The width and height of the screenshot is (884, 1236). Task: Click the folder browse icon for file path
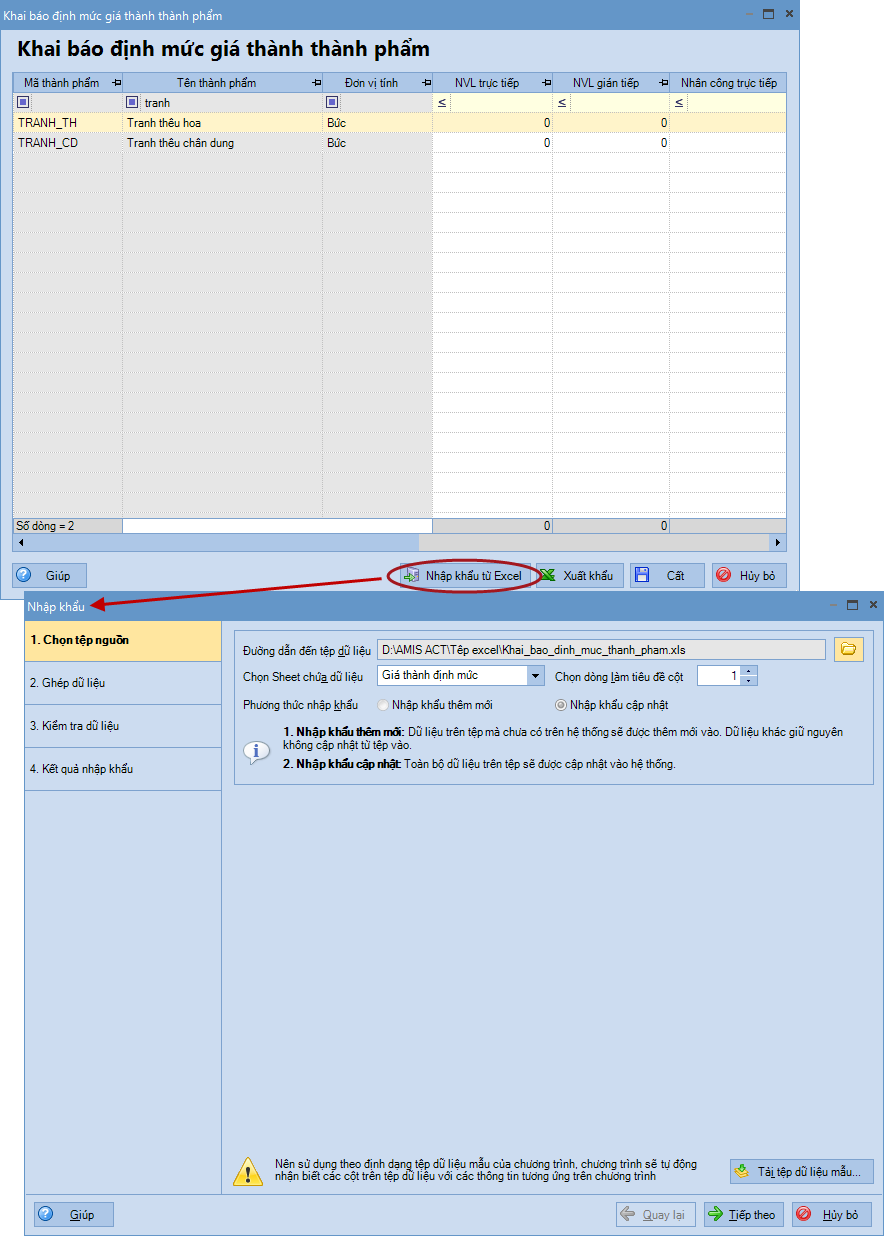tap(848, 649)
